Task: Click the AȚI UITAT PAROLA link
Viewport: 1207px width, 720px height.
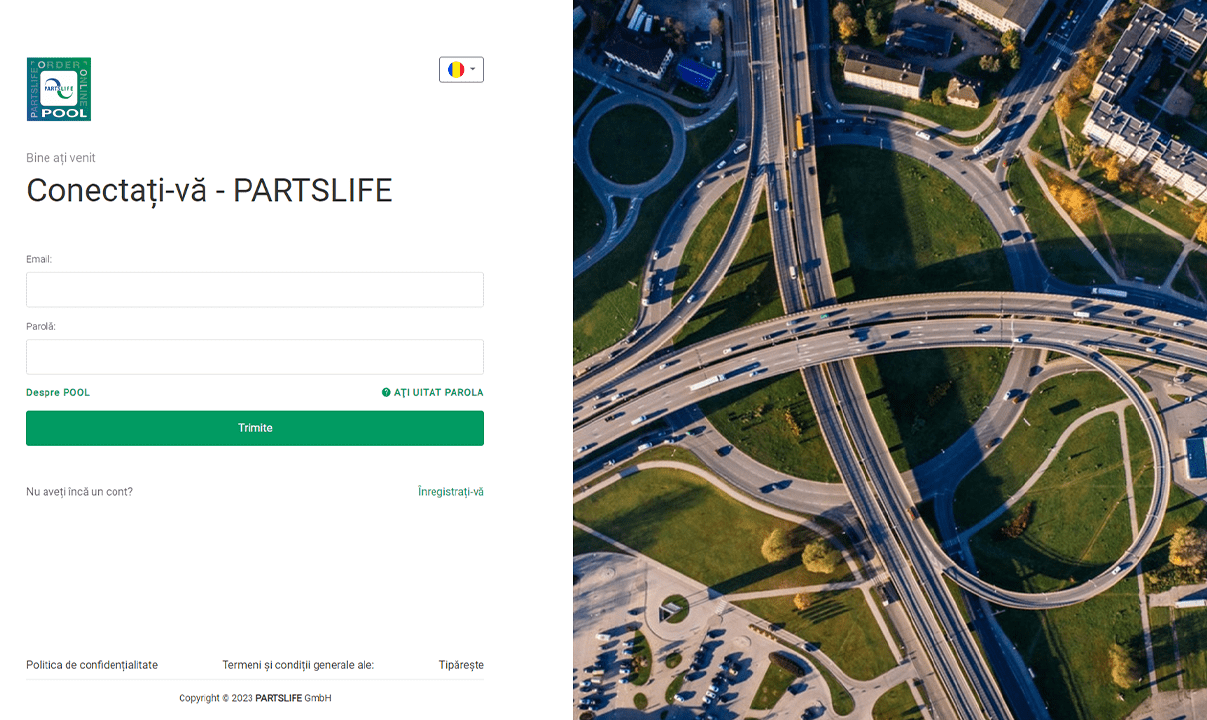Action: 433,393
